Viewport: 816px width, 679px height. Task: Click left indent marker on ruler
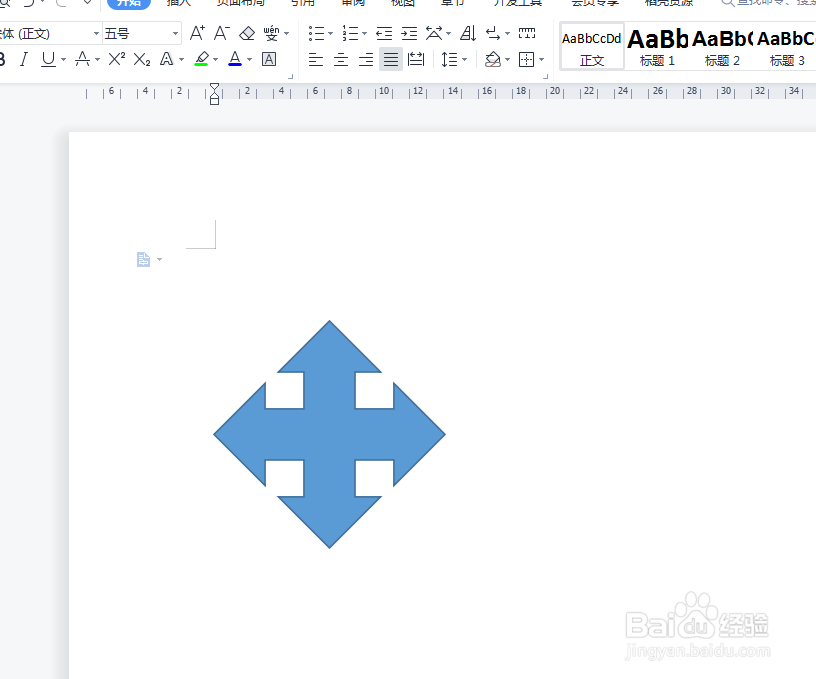click(214, 101)
